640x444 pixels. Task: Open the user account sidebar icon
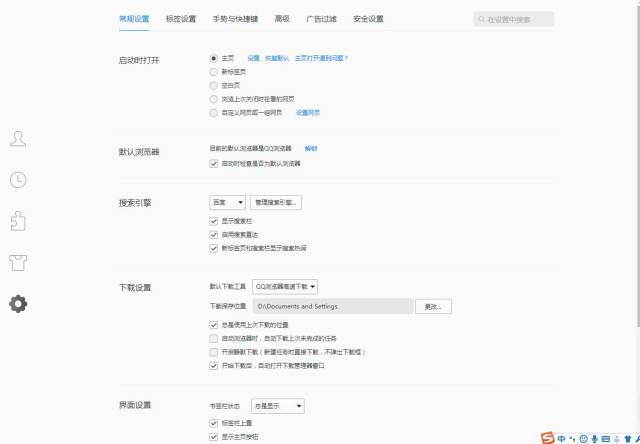(x=18, y=139)
